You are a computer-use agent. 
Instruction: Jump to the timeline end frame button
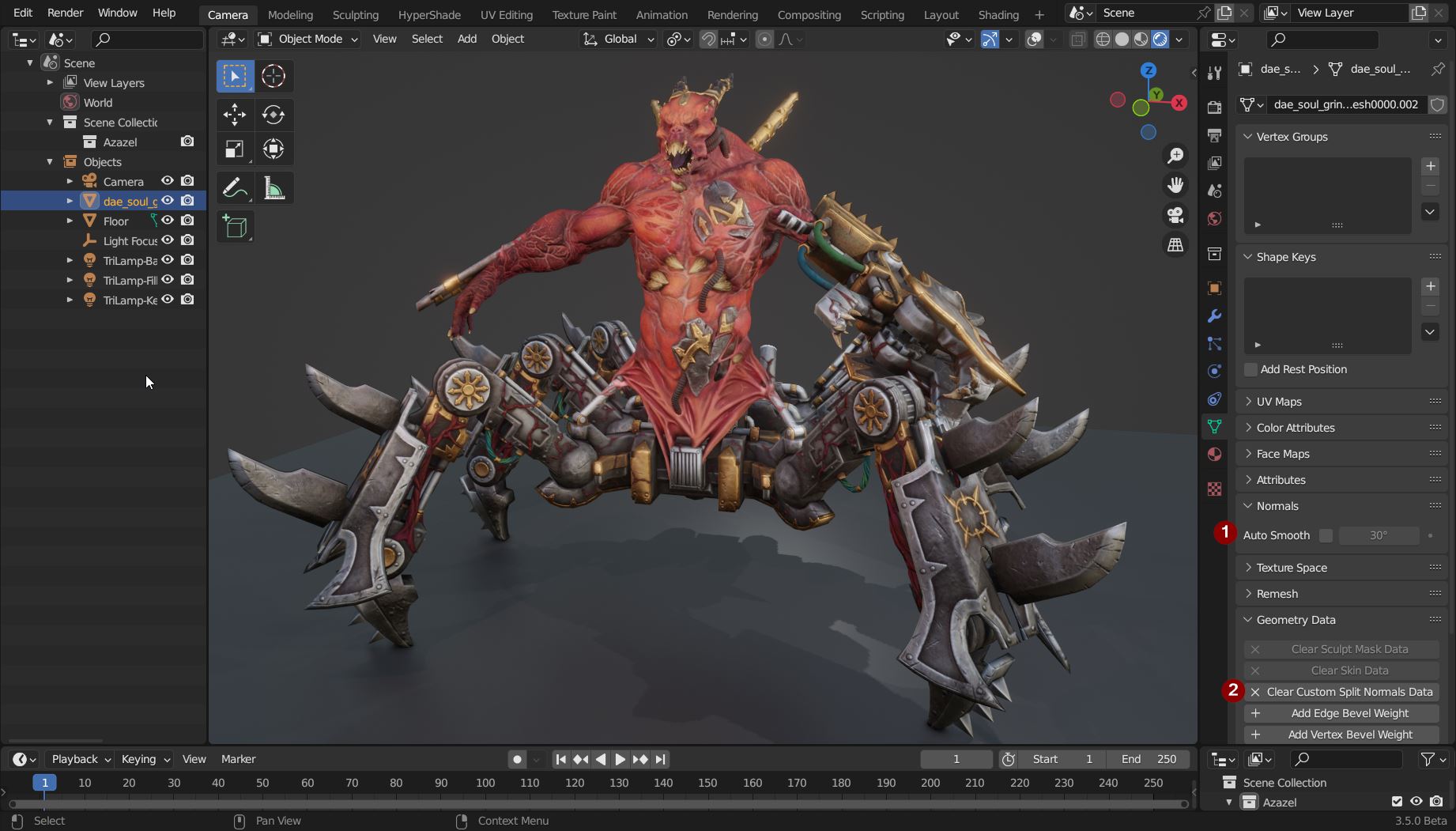(x=660, y=760)
